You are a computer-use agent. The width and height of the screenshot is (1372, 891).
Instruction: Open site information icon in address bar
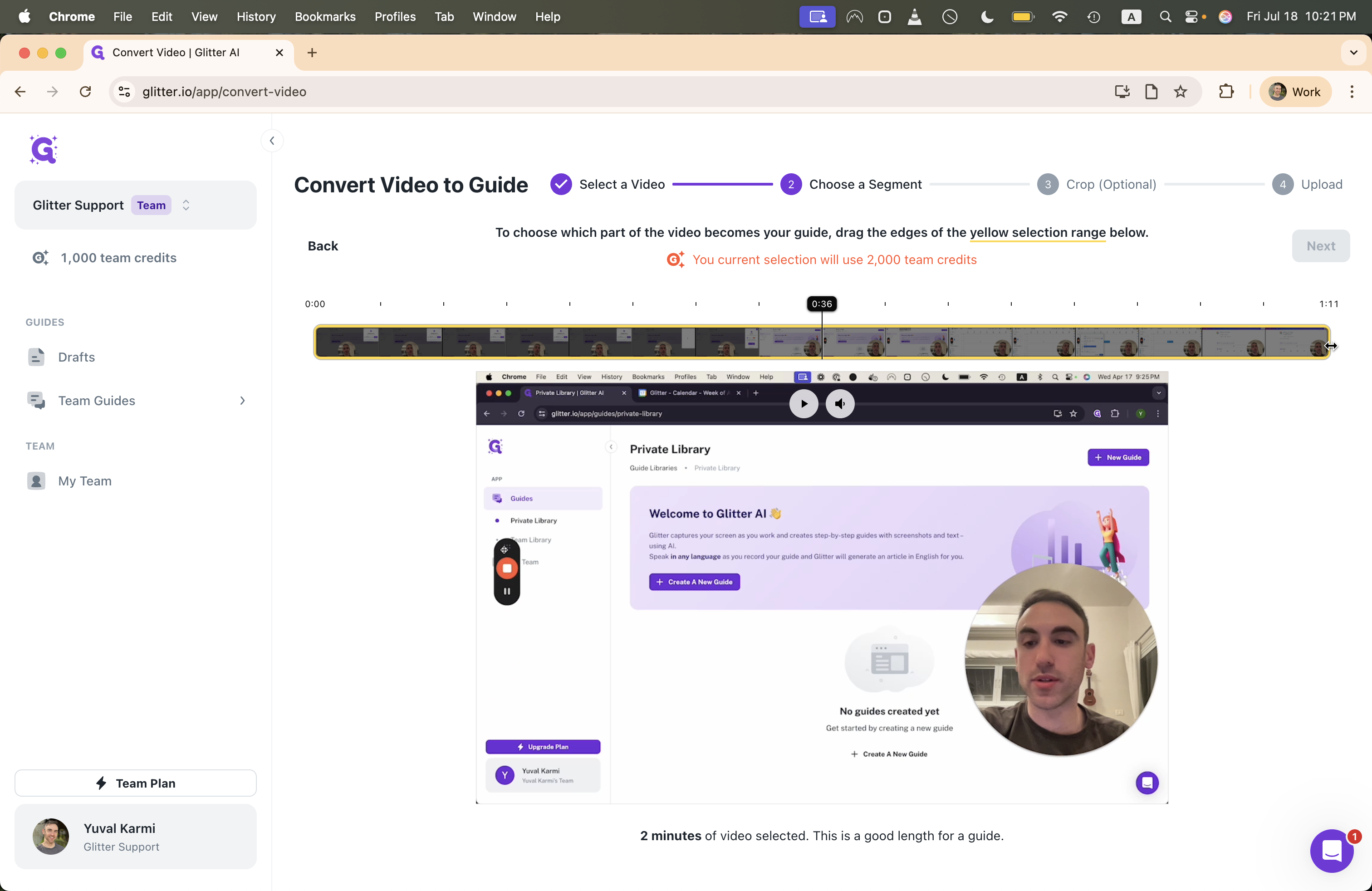tap(124, 92)
